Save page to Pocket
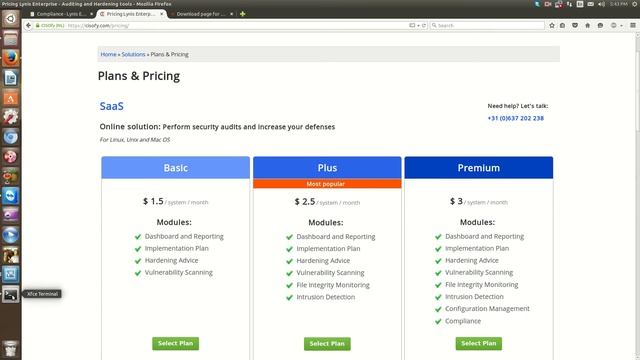The height and width of the screenshot is (360, 640). (575, 25)
